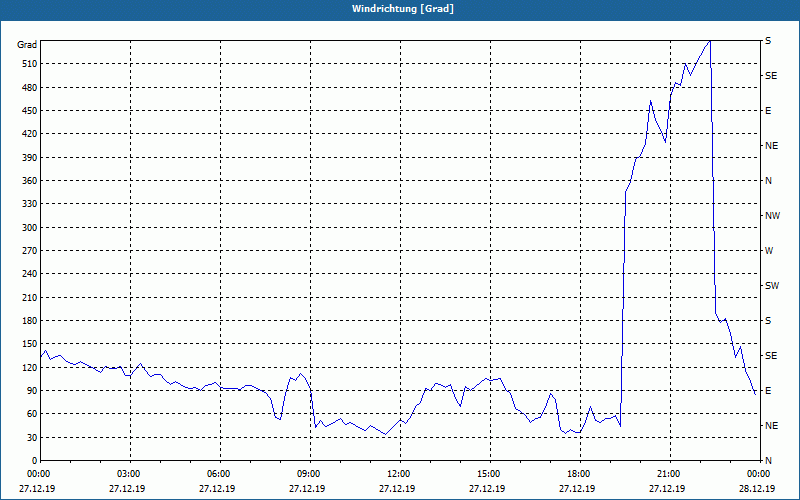Viewport: 800px width, 500px height.
Task: Select the 240 y-axis value
Action: (x=29, y=274)
